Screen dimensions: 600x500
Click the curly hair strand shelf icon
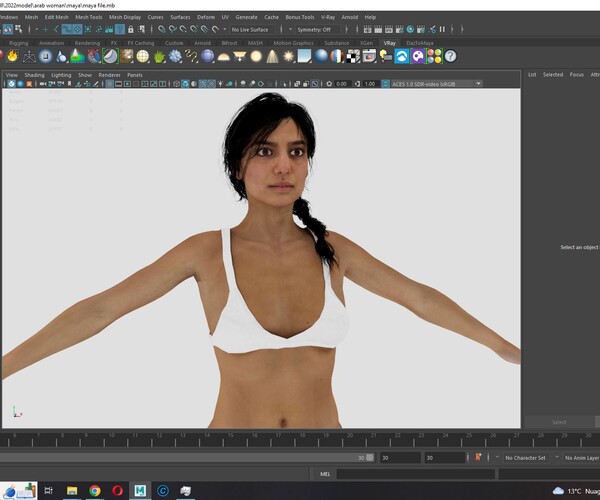tap(191, 56)
